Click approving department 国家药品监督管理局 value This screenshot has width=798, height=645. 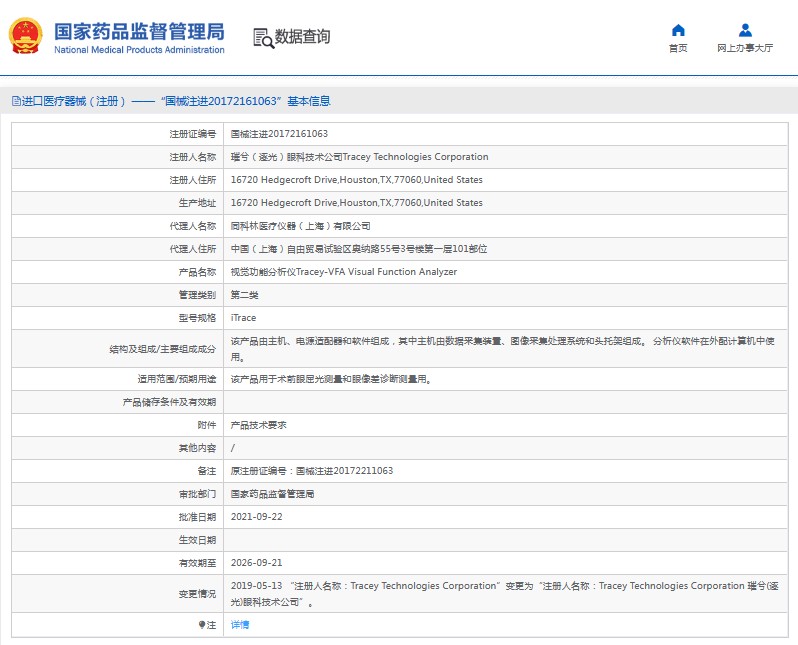pos(272,494)
